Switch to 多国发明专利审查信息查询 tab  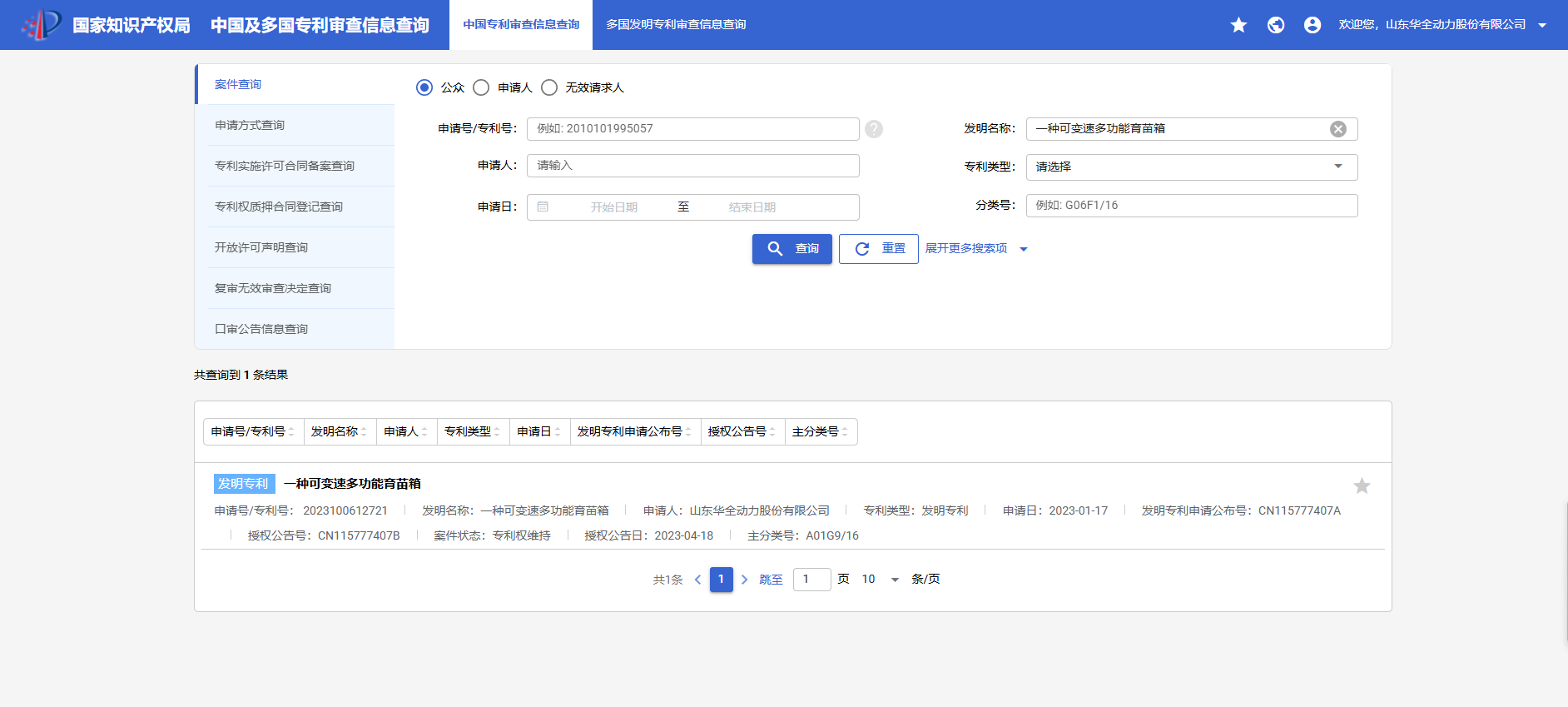tap(676, 25)
